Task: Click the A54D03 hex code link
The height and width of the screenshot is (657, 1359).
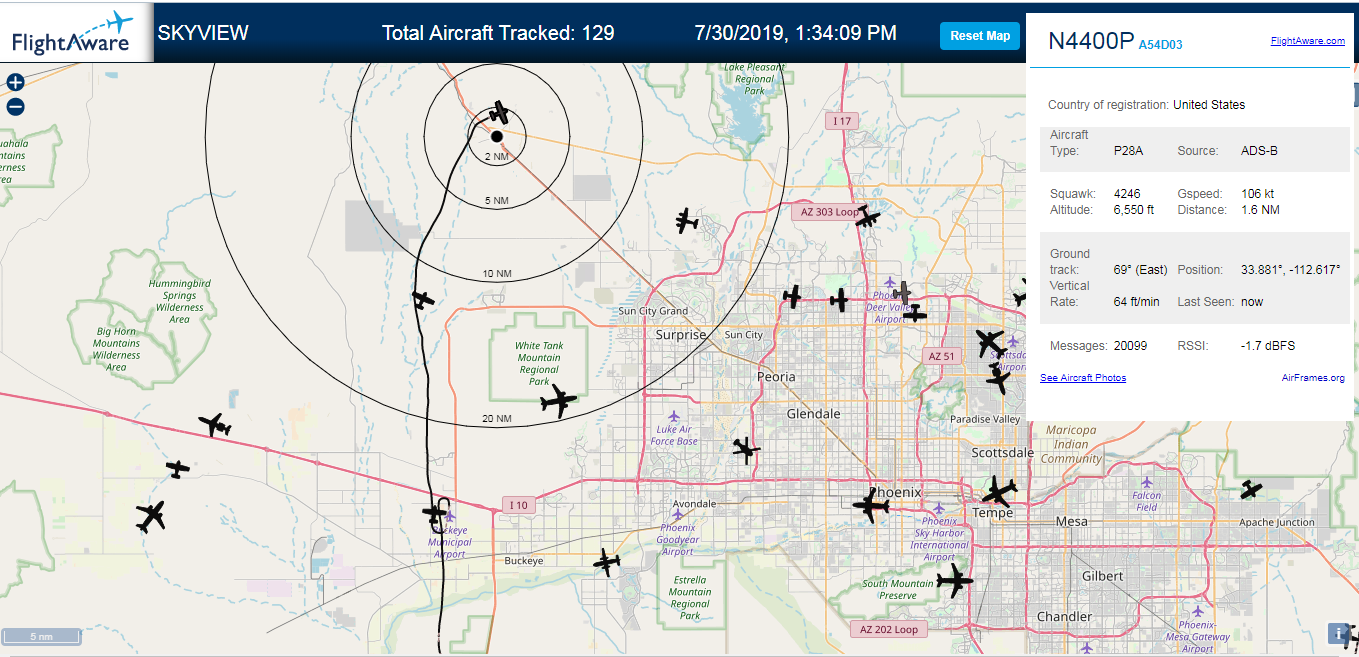Action: 1160,45
